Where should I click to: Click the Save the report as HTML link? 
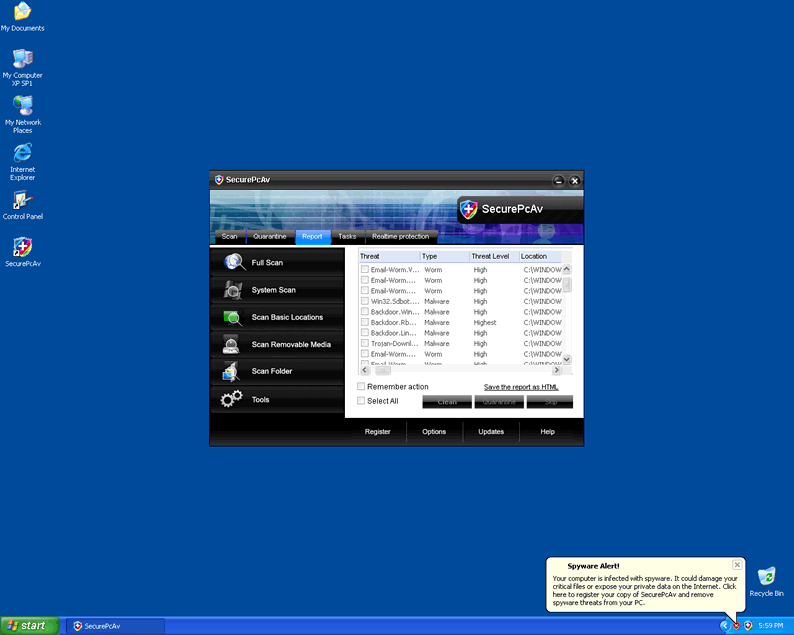coord(521,387)
